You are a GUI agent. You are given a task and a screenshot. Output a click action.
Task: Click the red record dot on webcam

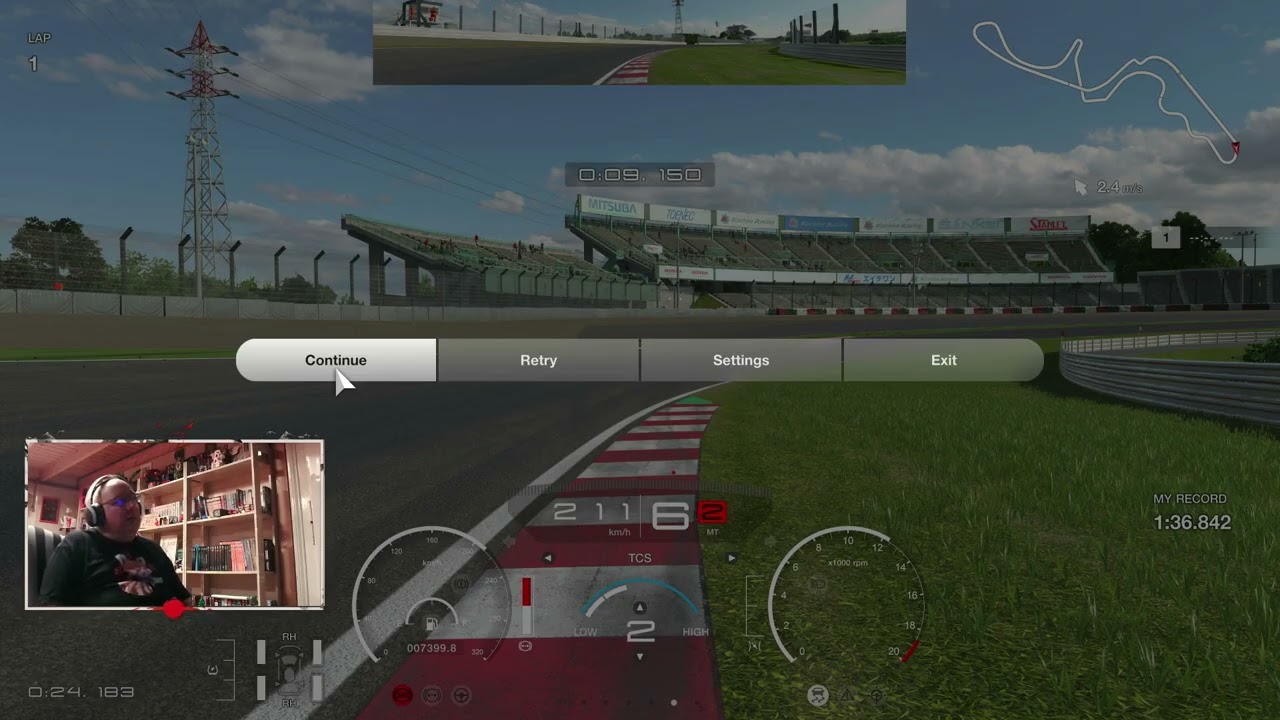(174, 609)
